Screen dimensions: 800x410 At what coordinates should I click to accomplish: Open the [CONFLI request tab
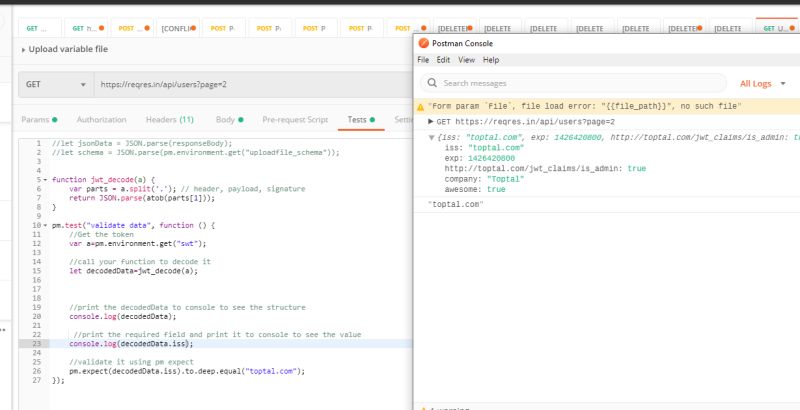(x=178, y=29)
